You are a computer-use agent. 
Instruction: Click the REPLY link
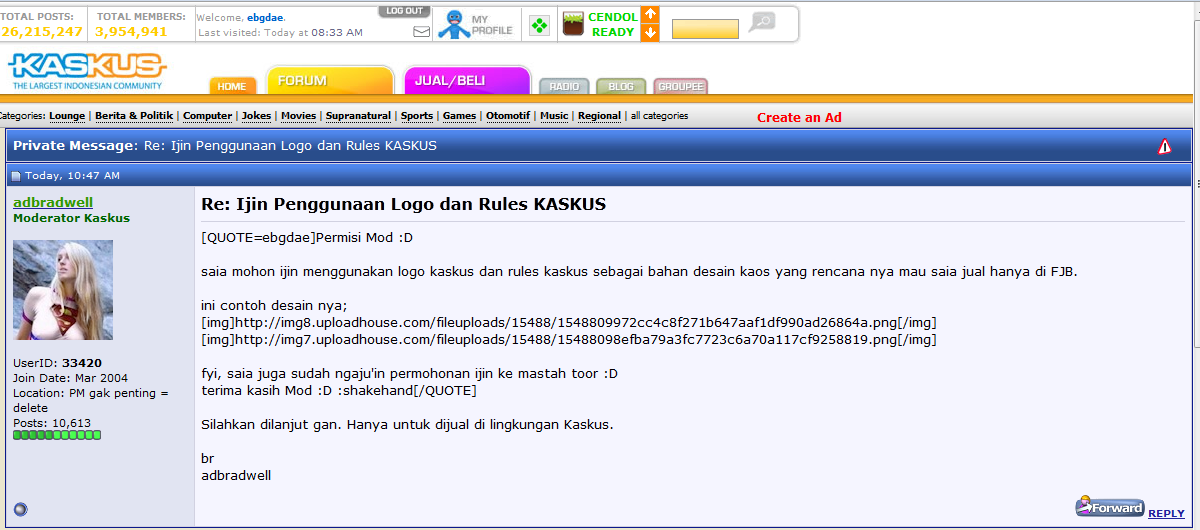1166,513
